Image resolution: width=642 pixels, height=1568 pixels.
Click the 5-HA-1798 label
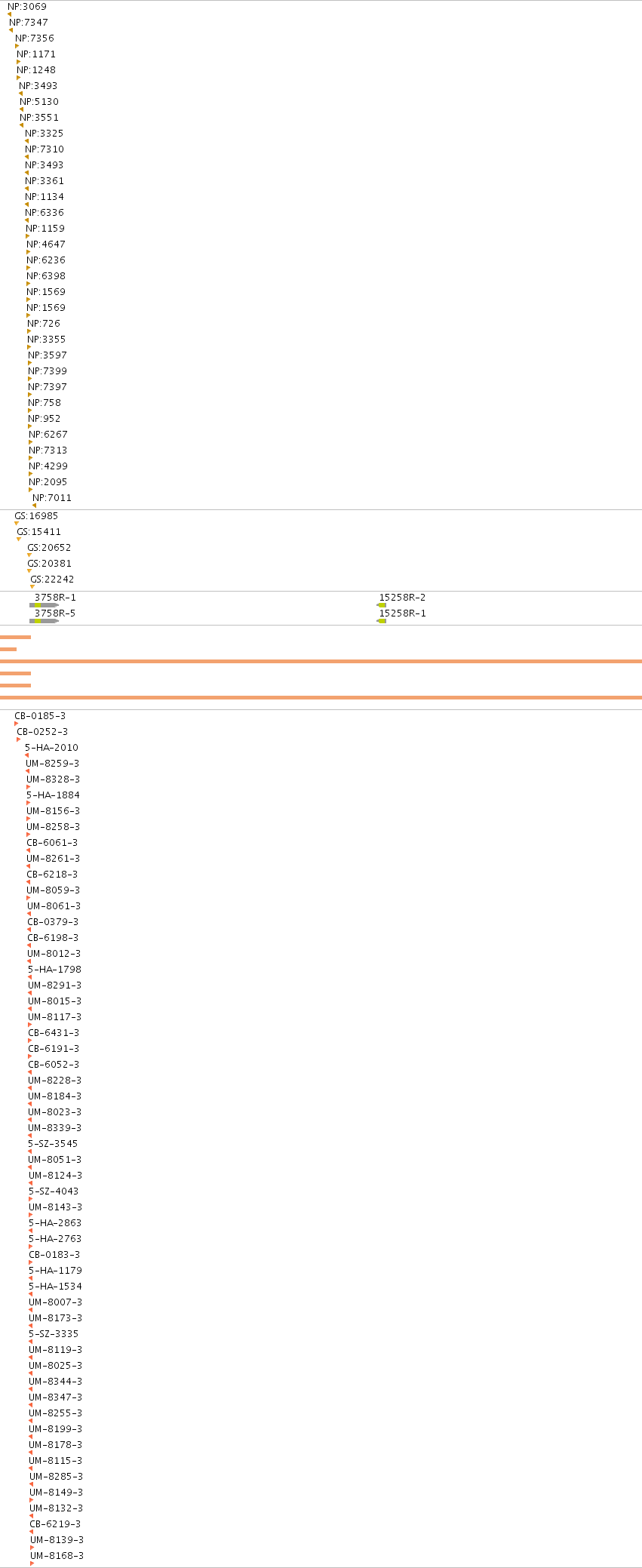pos(54,970)
